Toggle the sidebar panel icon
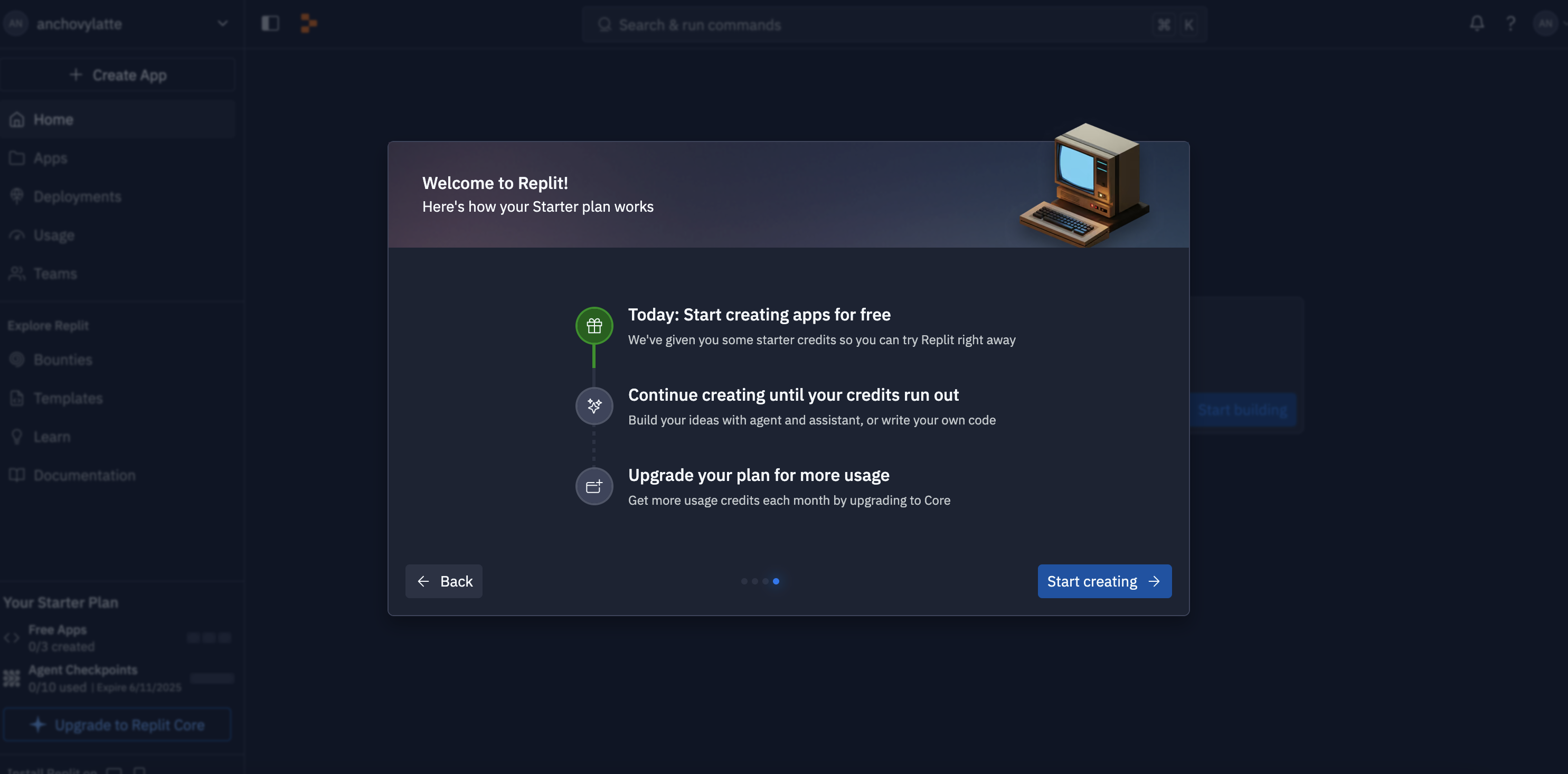 click(270, 24)
